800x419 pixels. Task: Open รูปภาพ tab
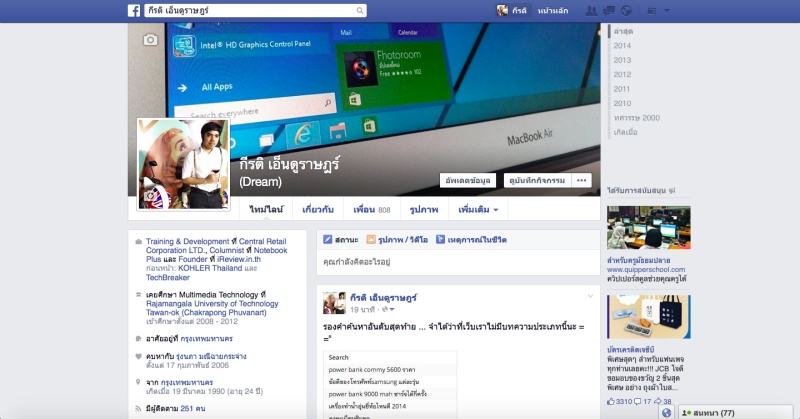[424, 209]
